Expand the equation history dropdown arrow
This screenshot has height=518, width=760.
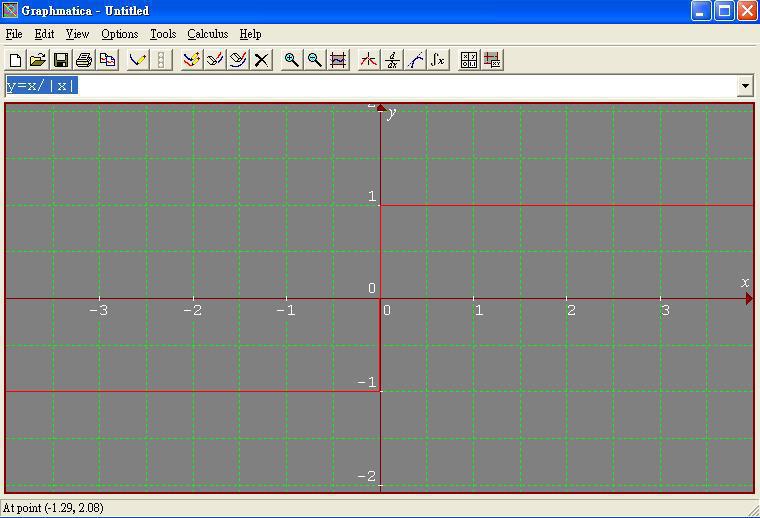745,86
